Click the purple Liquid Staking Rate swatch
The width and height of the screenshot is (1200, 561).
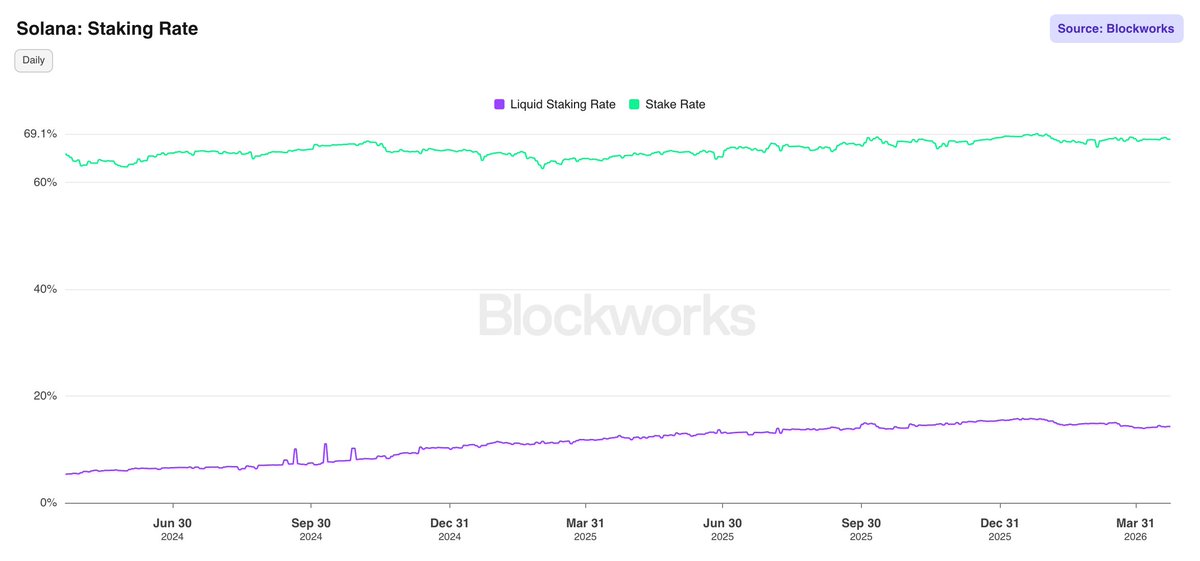[499, 104]
